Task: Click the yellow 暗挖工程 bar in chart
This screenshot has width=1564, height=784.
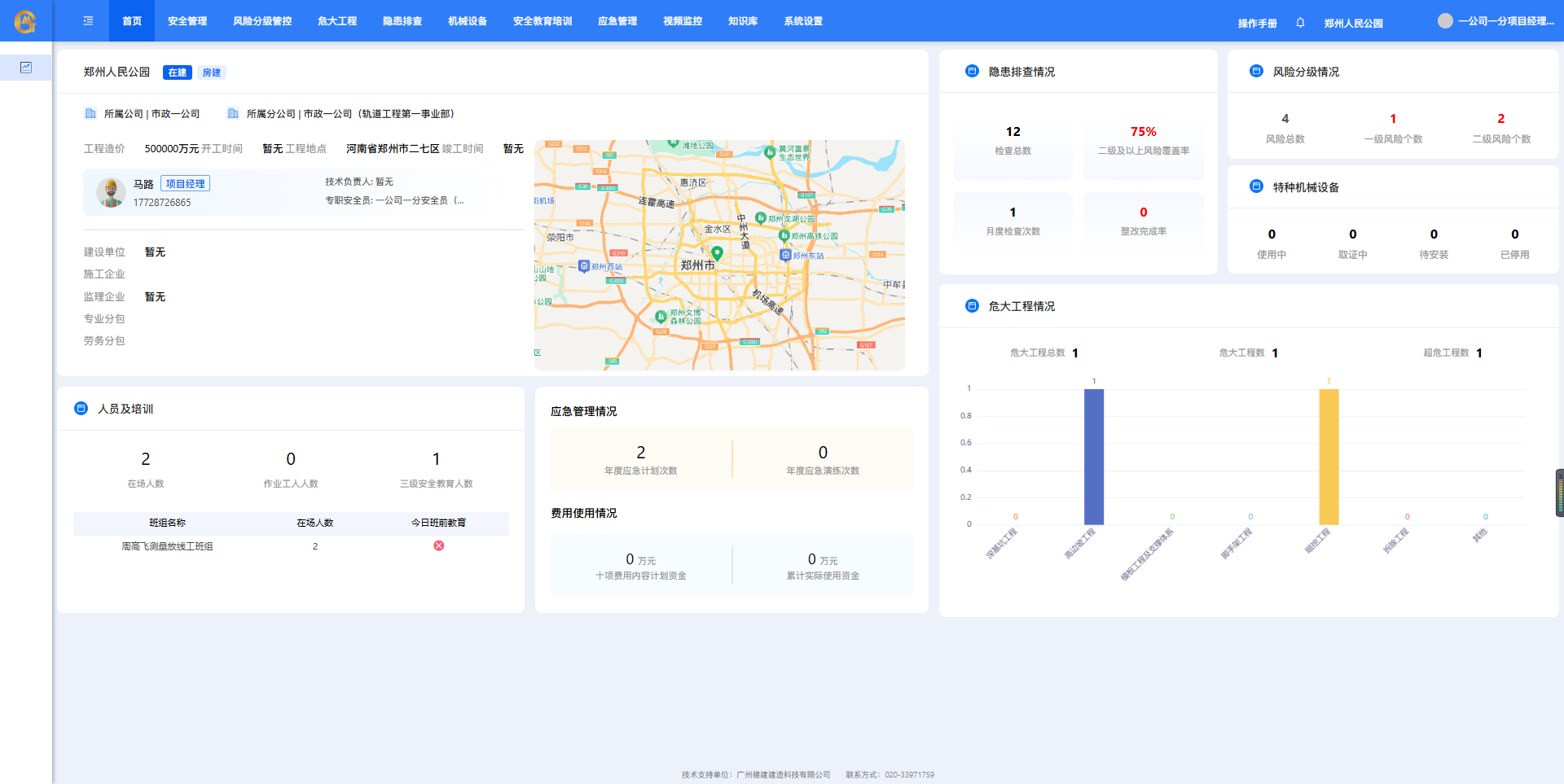Action: (1329, 456)
